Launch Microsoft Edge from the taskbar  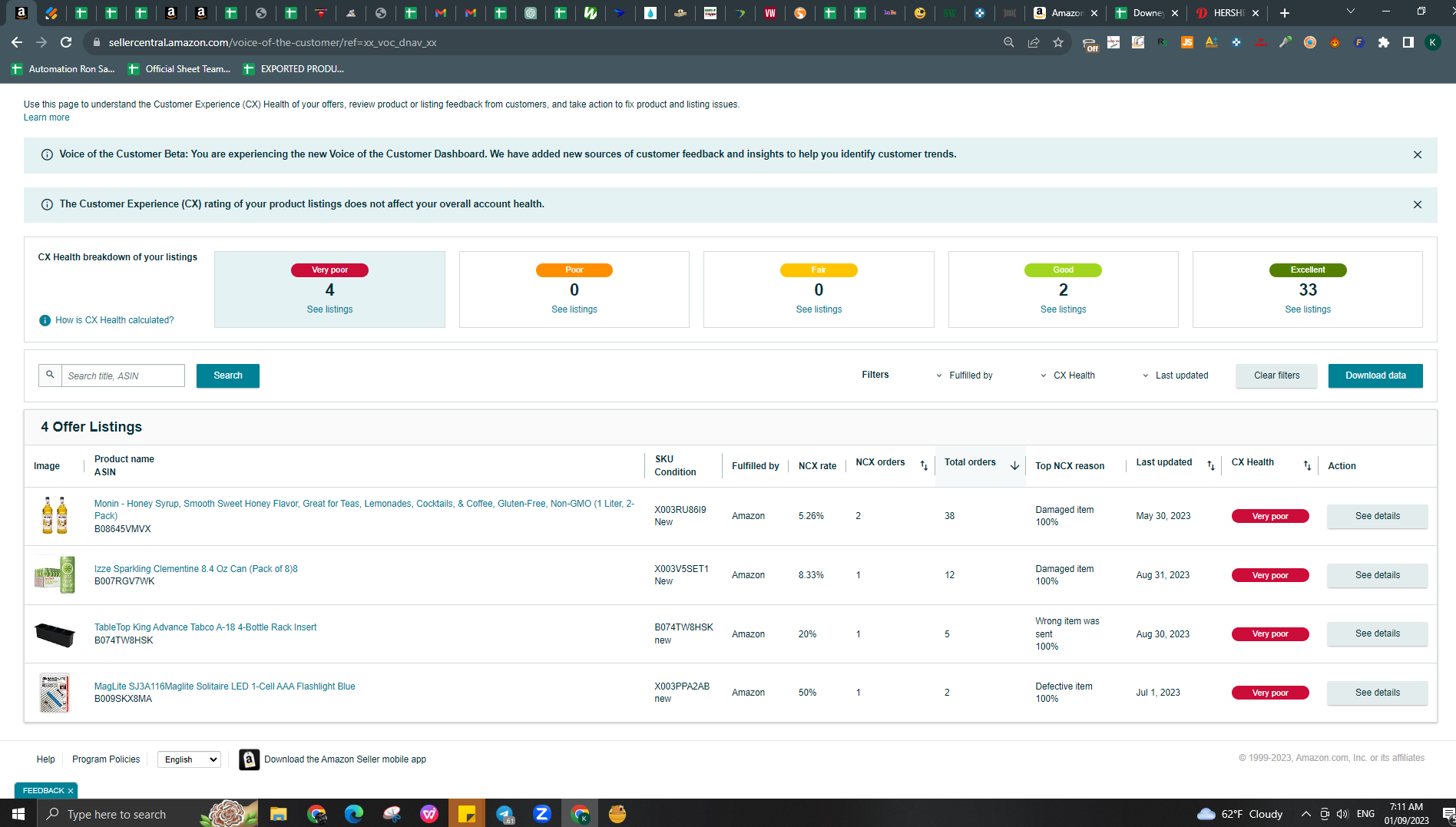tap(354, 813)
